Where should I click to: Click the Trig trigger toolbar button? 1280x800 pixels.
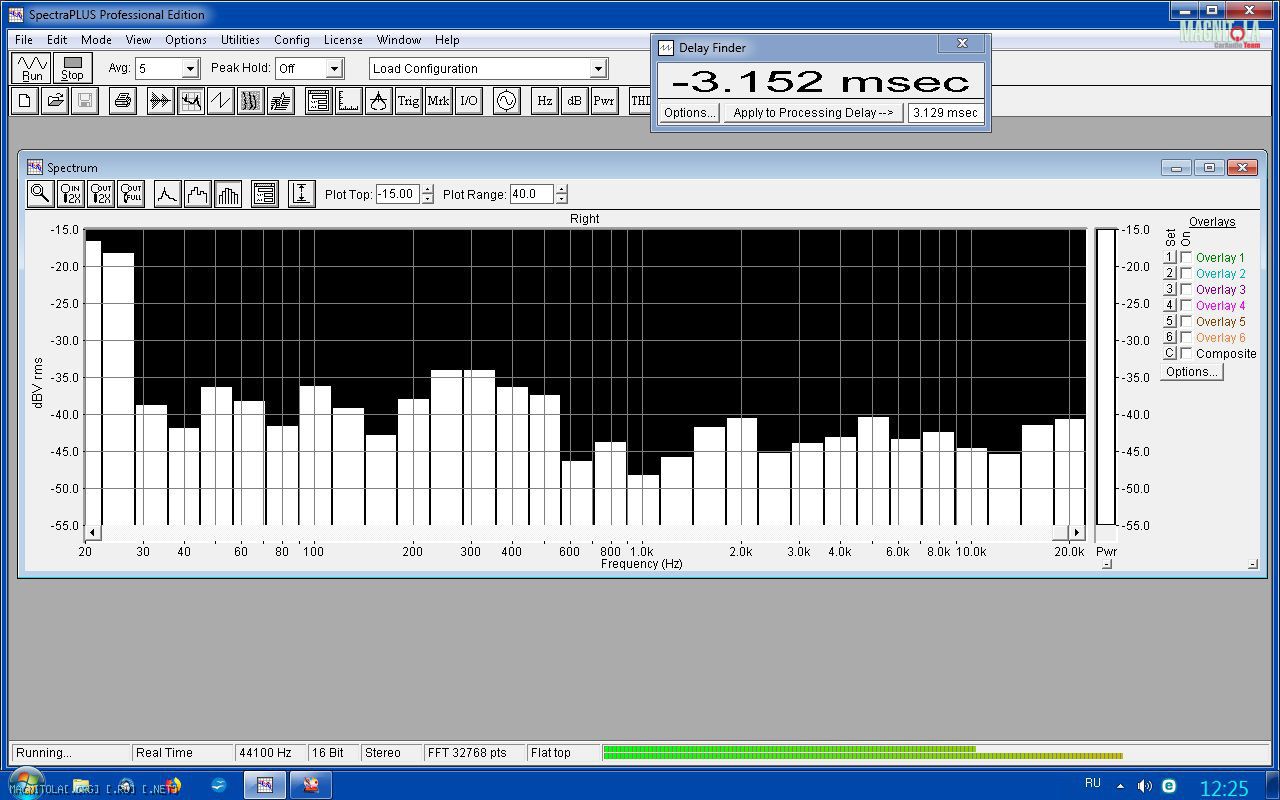click(x=409, y=101)
